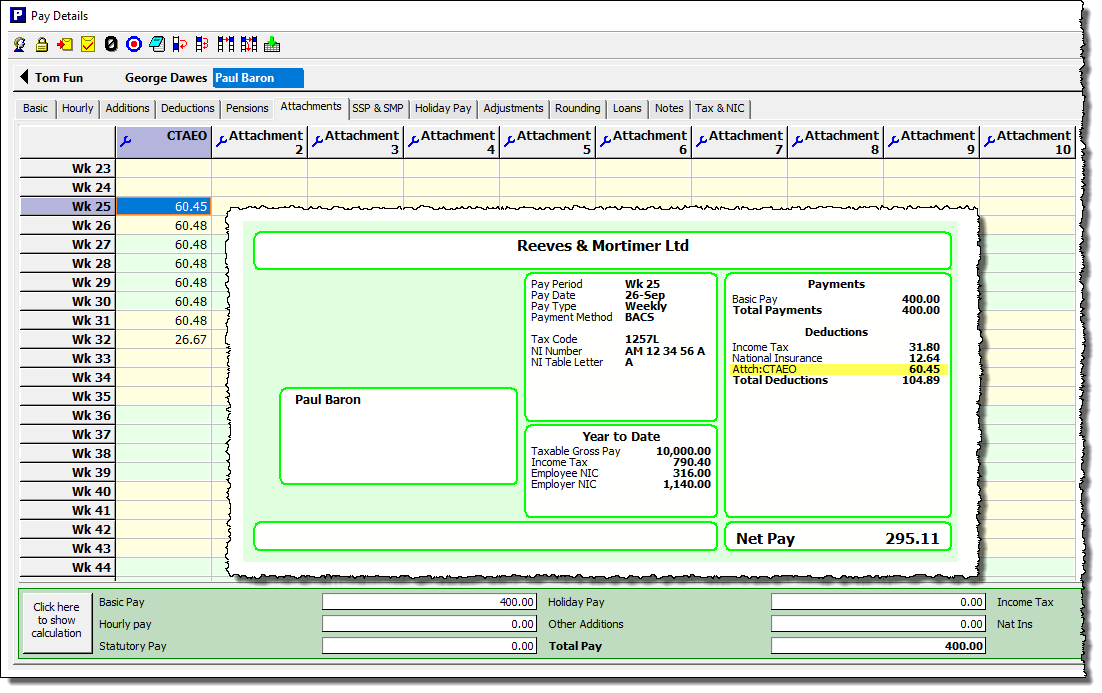The image size is (1102, 693).
Task: Click the yellow envelope with red tick icon
Action: coord(88,45)
